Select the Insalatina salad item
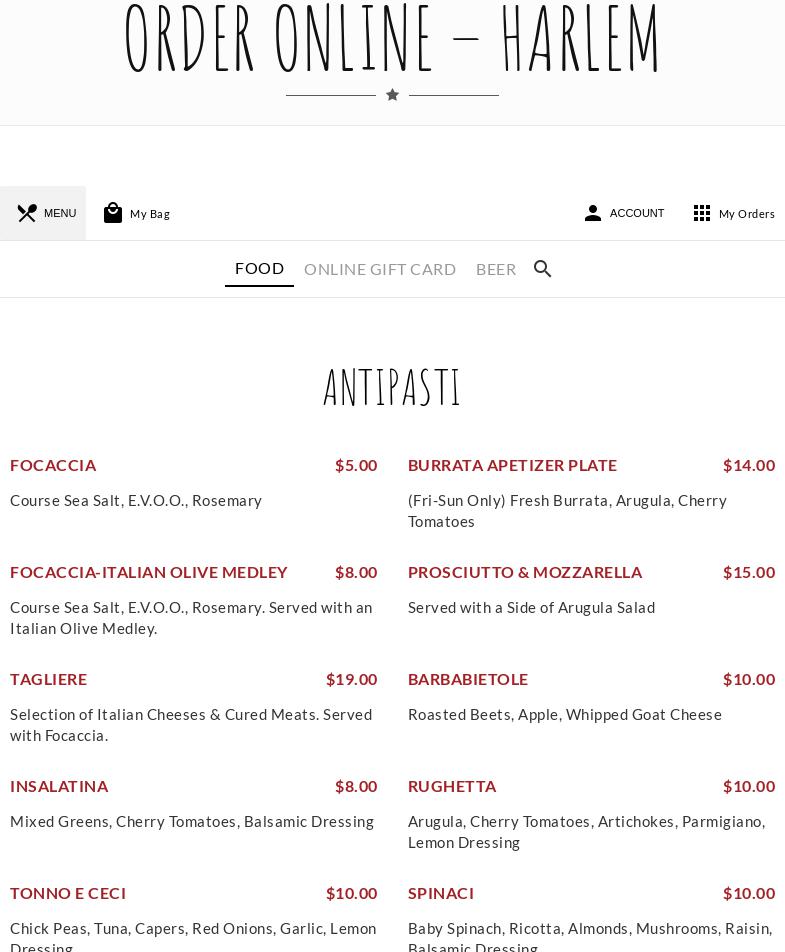The height and width of the screenshot is (952, 785). (x=59, y=786)
